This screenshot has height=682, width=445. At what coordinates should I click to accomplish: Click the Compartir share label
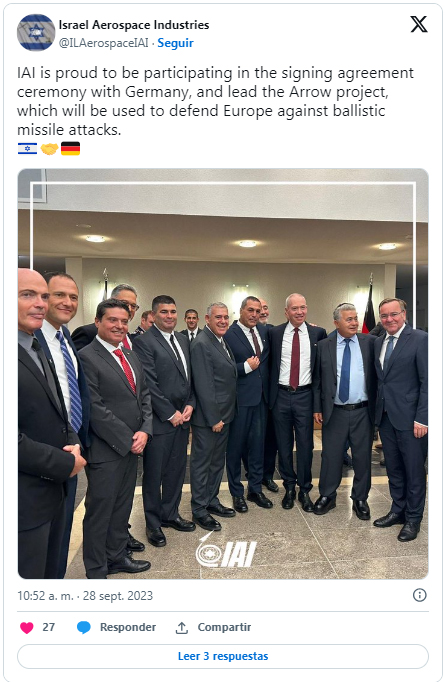[224, 627]
